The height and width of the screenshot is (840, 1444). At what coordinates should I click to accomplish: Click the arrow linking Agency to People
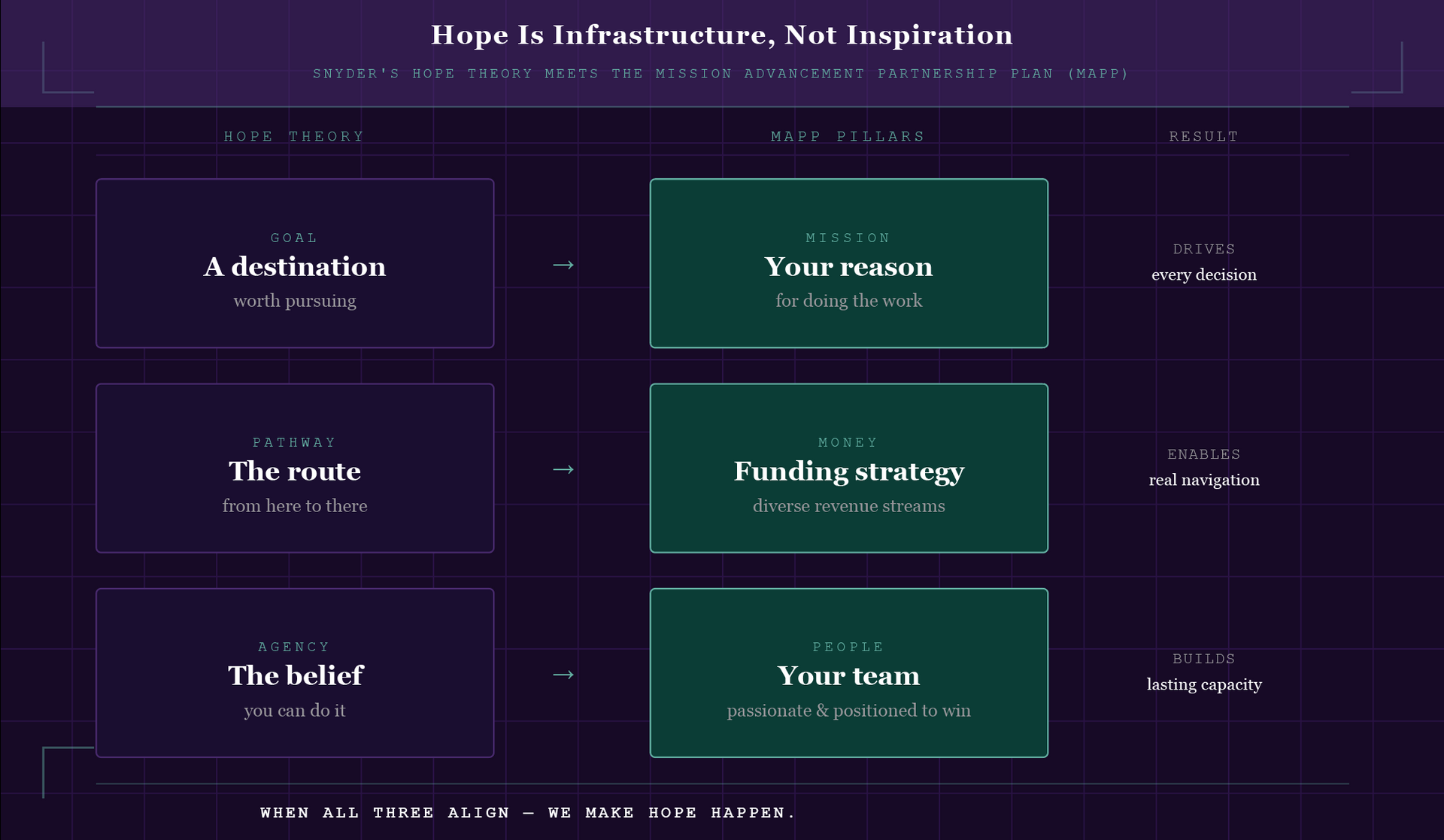[563, 675]
